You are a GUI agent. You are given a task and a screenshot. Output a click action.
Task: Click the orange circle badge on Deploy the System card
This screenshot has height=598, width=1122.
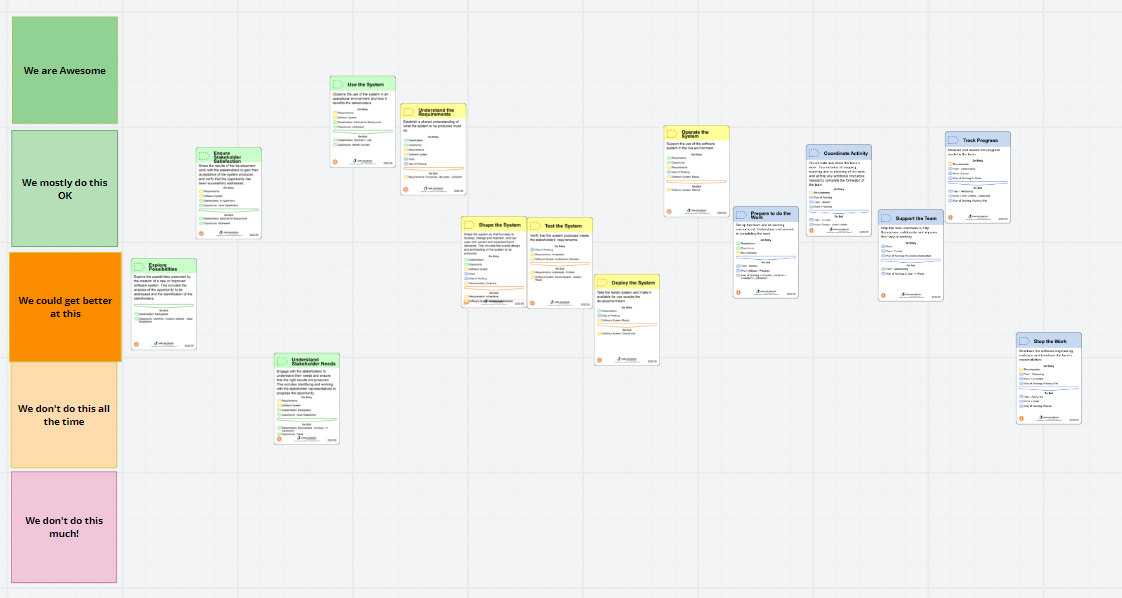[600, 361]
